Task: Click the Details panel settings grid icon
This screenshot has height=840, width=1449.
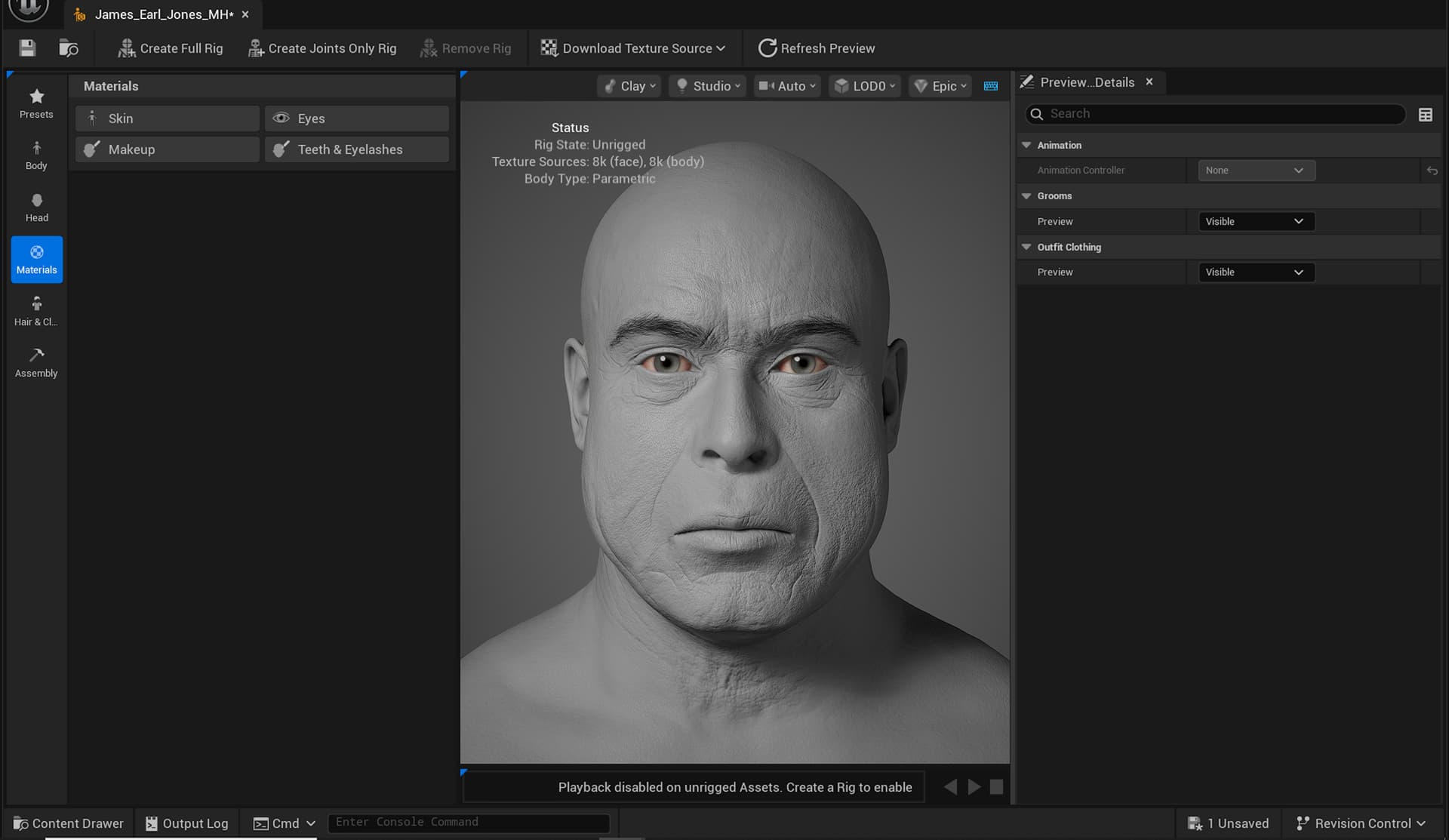Action: (x=1425, y=115)
